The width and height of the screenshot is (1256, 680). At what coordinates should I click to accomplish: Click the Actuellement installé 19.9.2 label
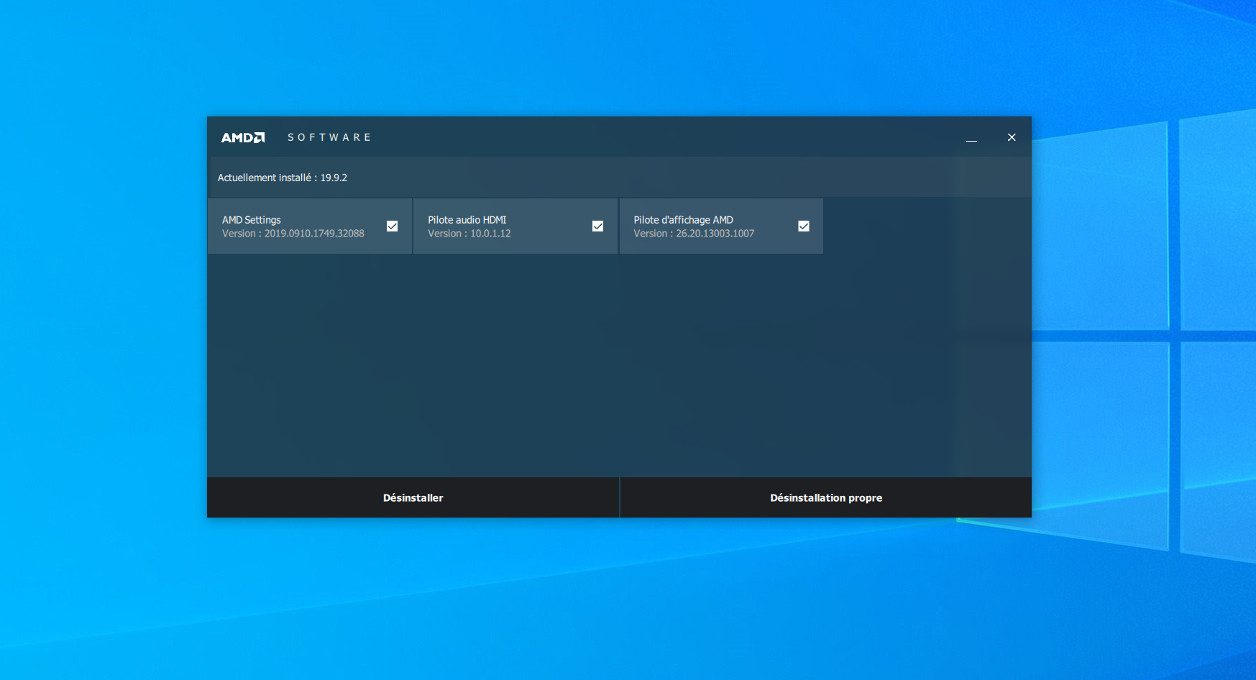282,178
